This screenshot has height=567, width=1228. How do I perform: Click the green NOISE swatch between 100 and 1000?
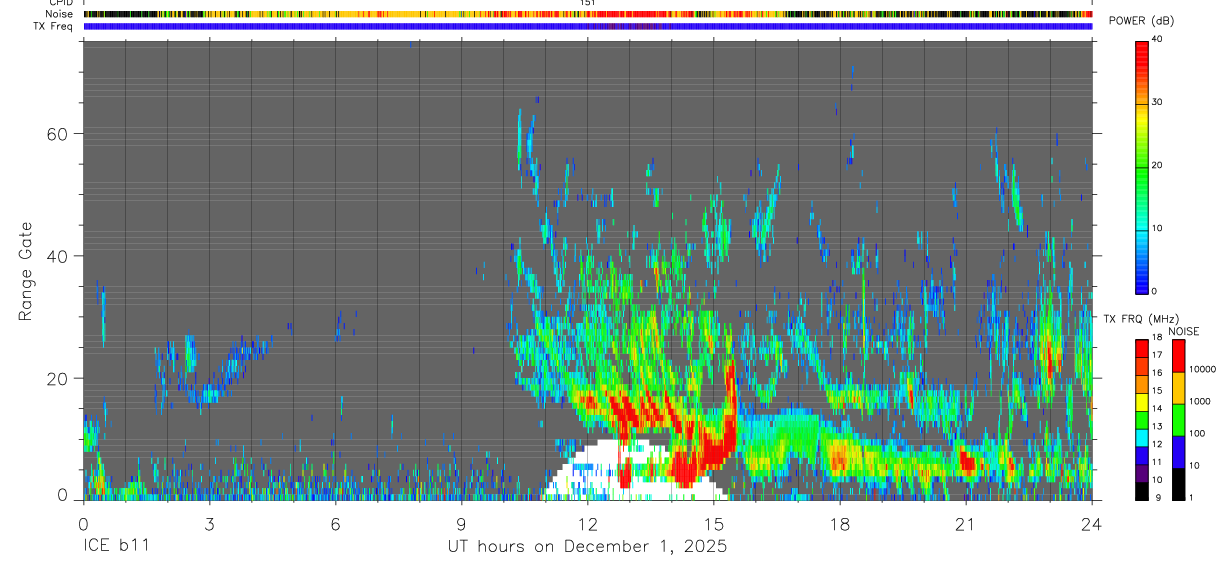1178,420
